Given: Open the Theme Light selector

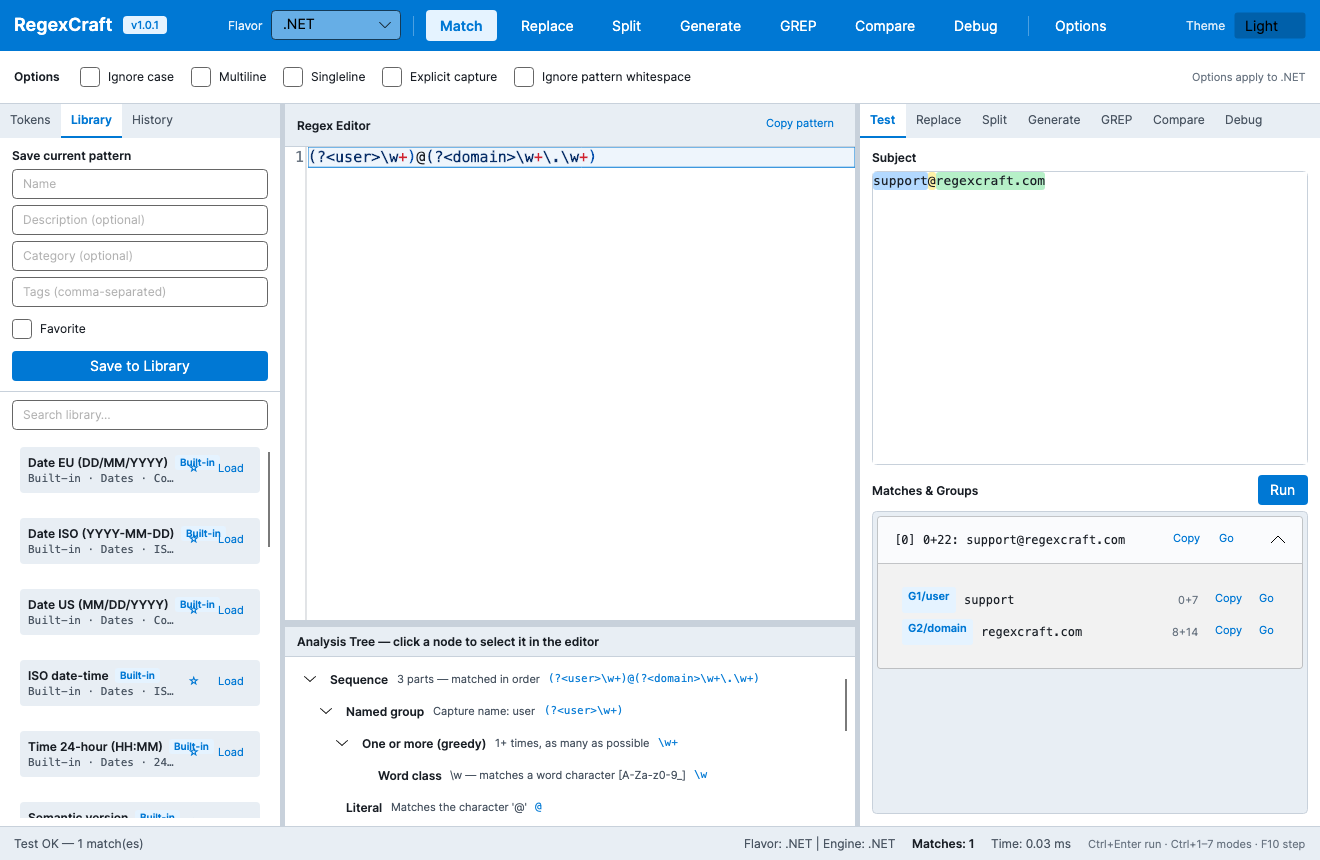Looking at the screenshot, I should 1269,26.
